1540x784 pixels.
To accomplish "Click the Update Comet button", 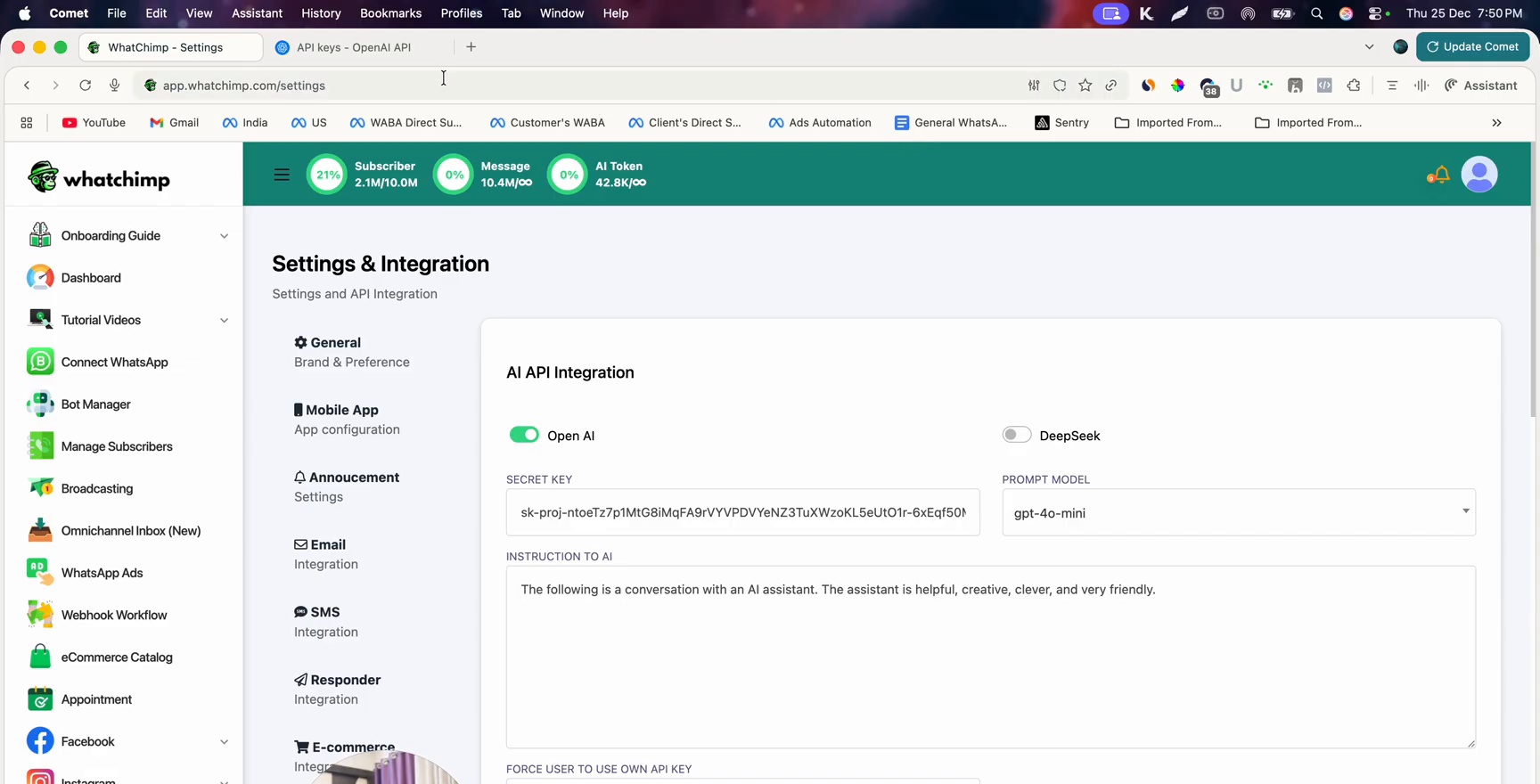I will coord(1473,47).
